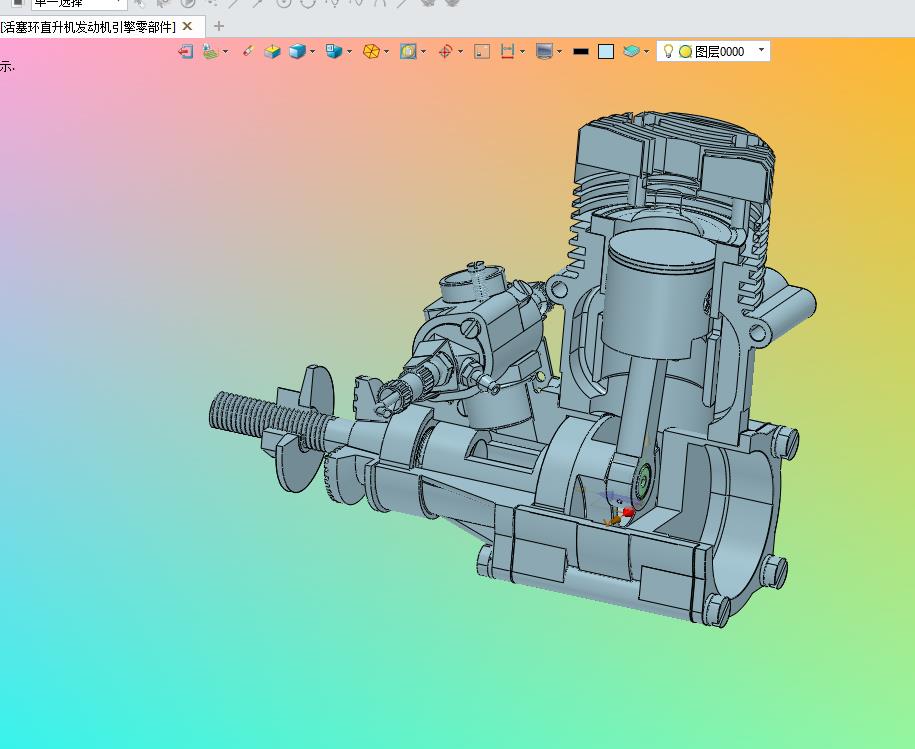Expand the red crosshair dropdown arrow
This screenshot has width=915, height=749.
pyautogui.click(x=461, y=51)
